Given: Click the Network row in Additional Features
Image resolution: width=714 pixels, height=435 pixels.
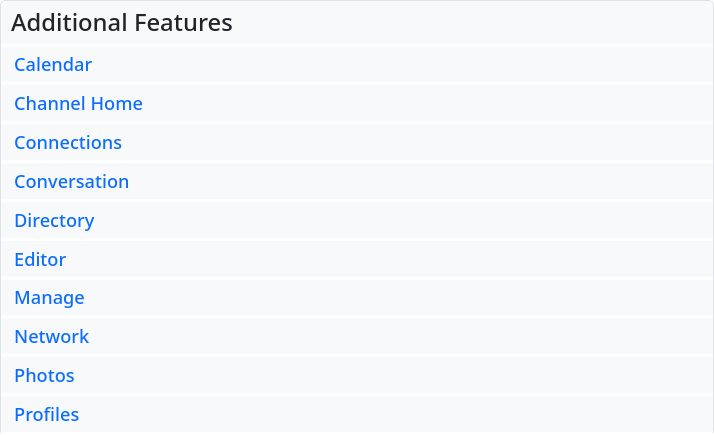Looking at the screenshot, I should point(357,337).
